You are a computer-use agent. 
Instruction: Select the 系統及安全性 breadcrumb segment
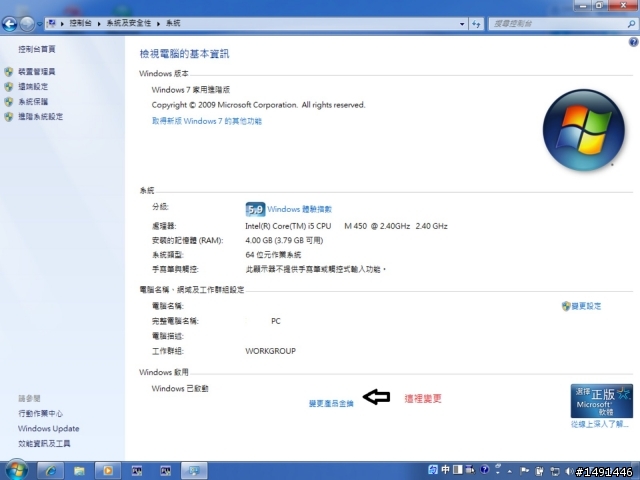[129, 23]
